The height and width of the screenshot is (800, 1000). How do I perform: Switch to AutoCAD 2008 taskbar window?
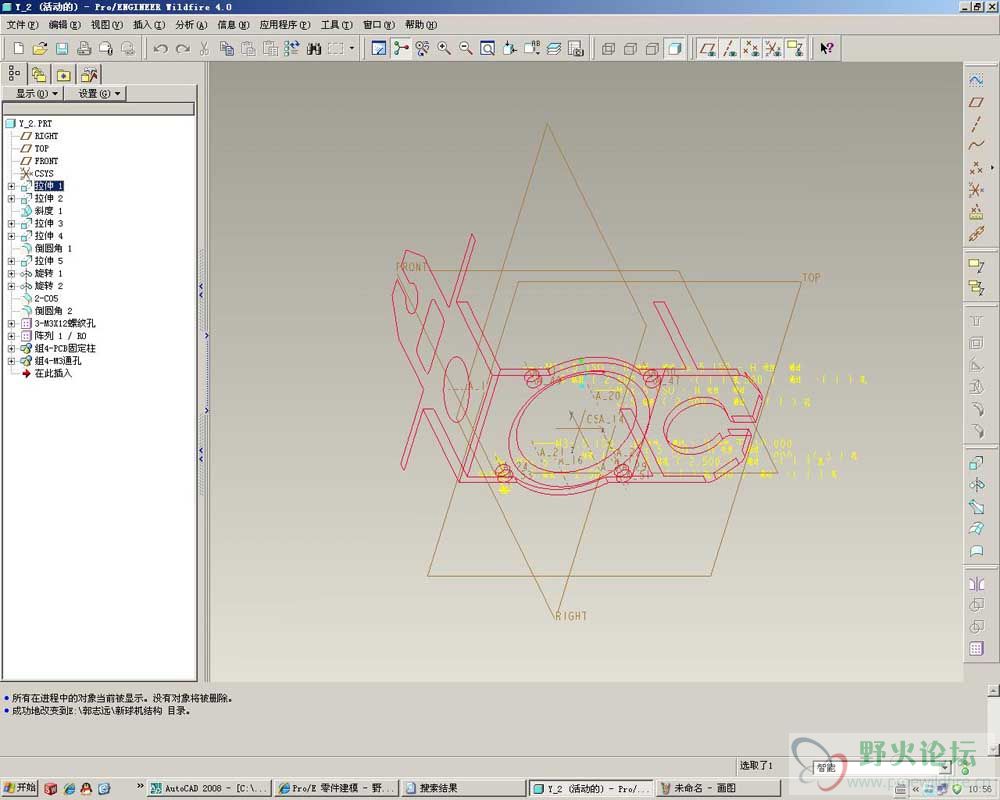coord(209,789)
